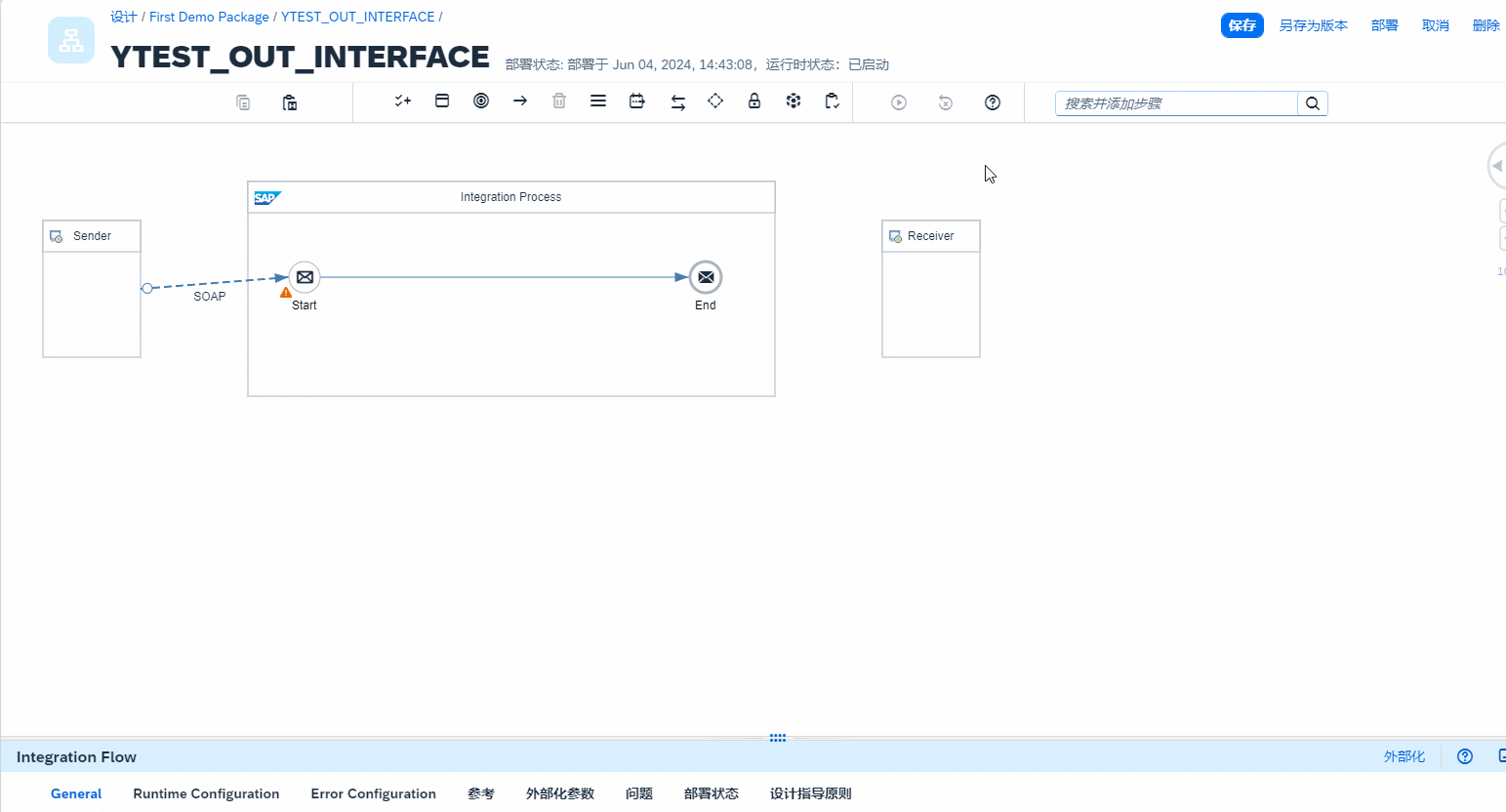Click the paste icon in the toolbar
The width and height of the screenshot is (1506, 812).
coord(290,102)
